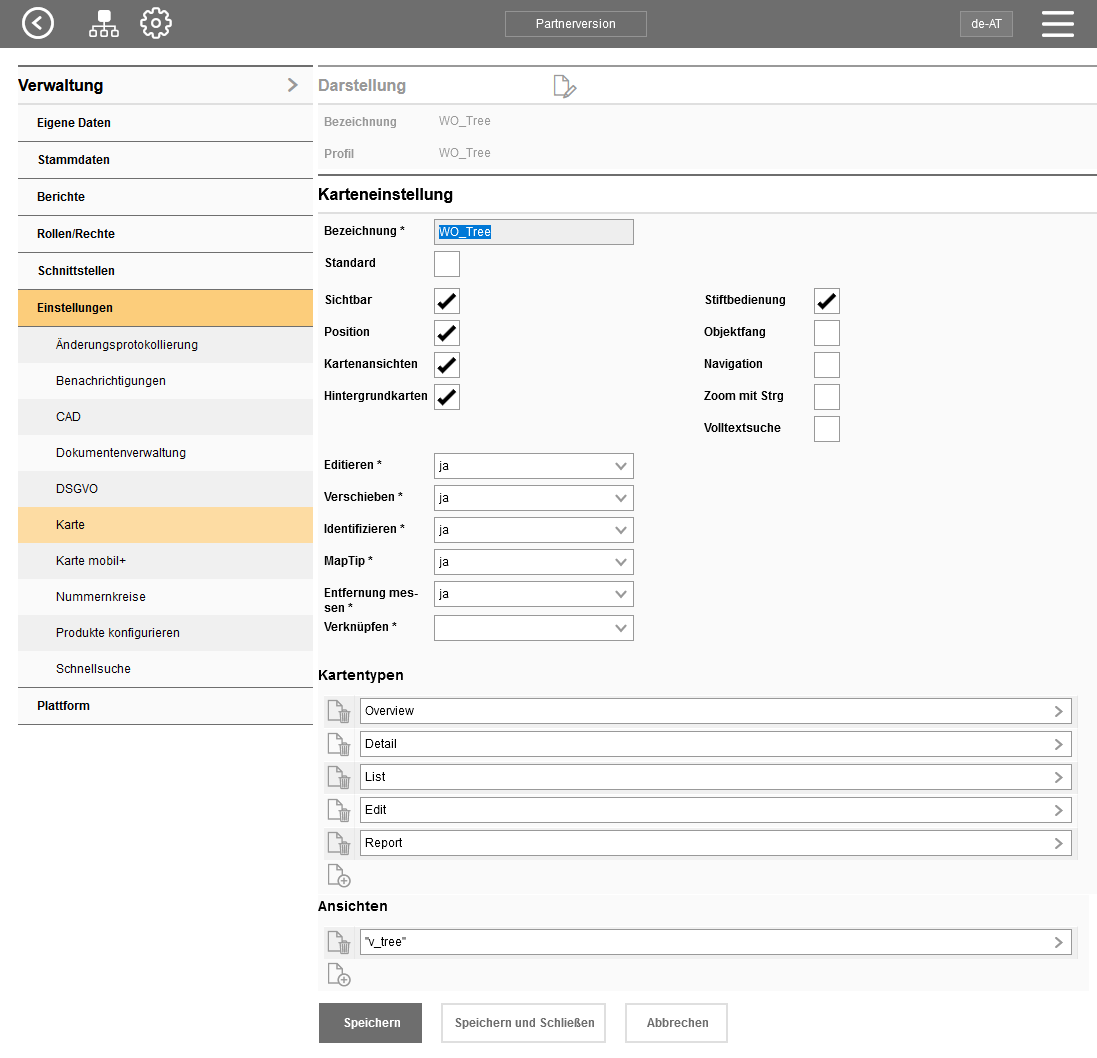
Task: Uncheck the Stiftbedienung checkbox
Action: (x=826, y=301)
